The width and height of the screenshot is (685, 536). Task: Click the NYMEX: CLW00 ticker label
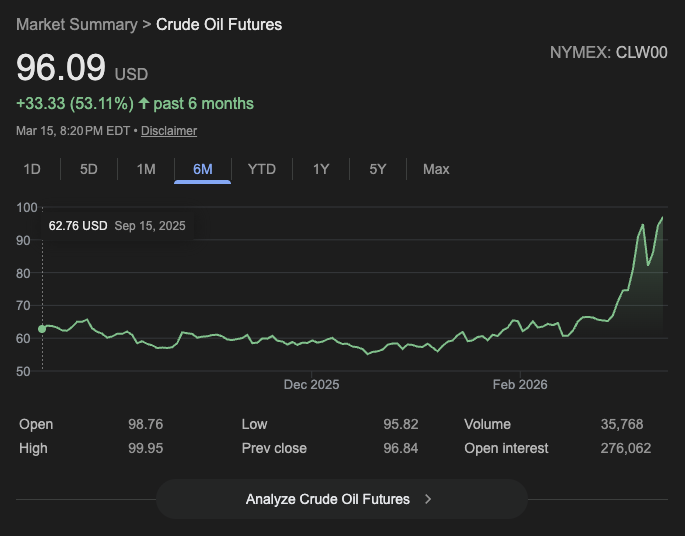[x=608, y=52]
